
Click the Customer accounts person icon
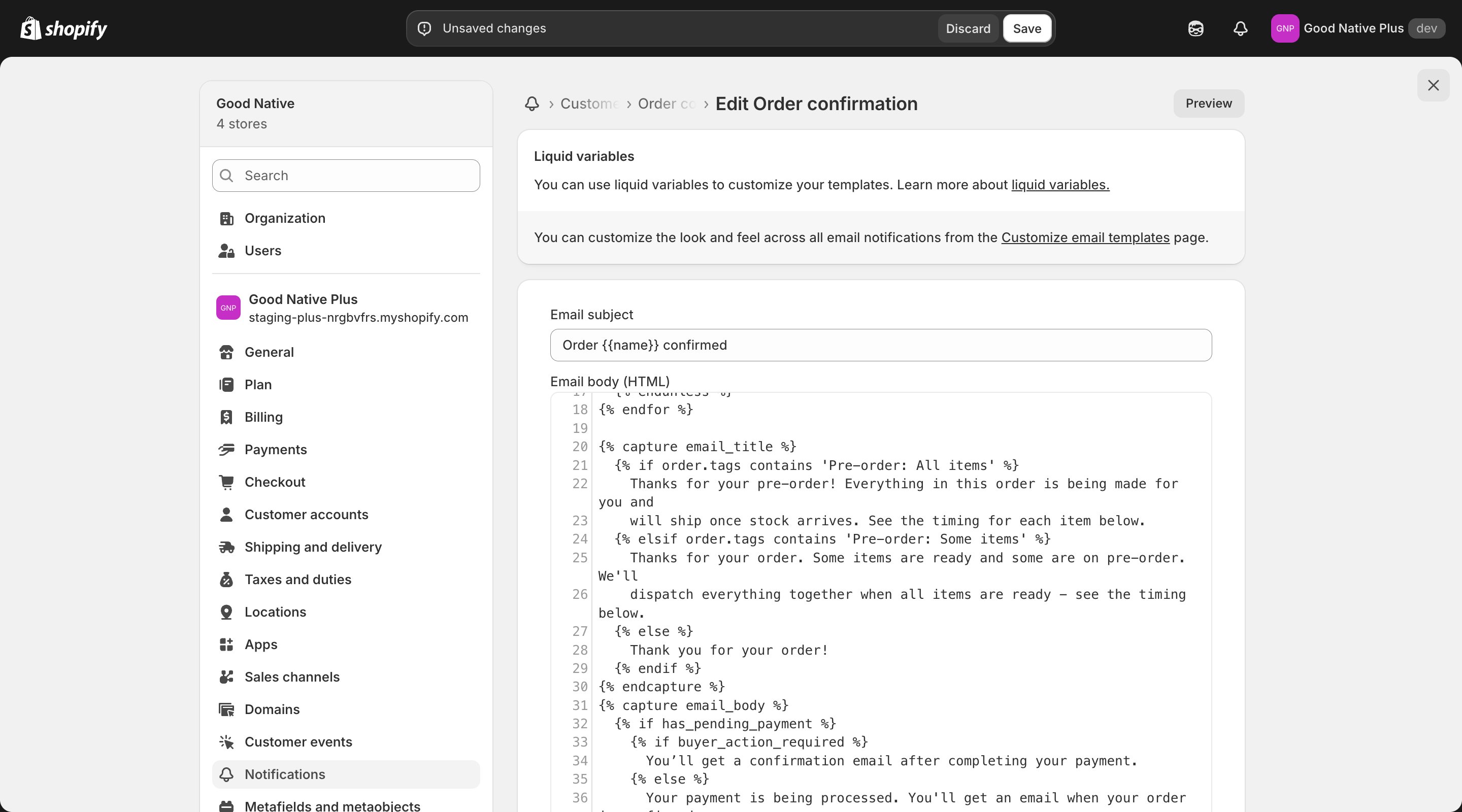tap(226, 515)
